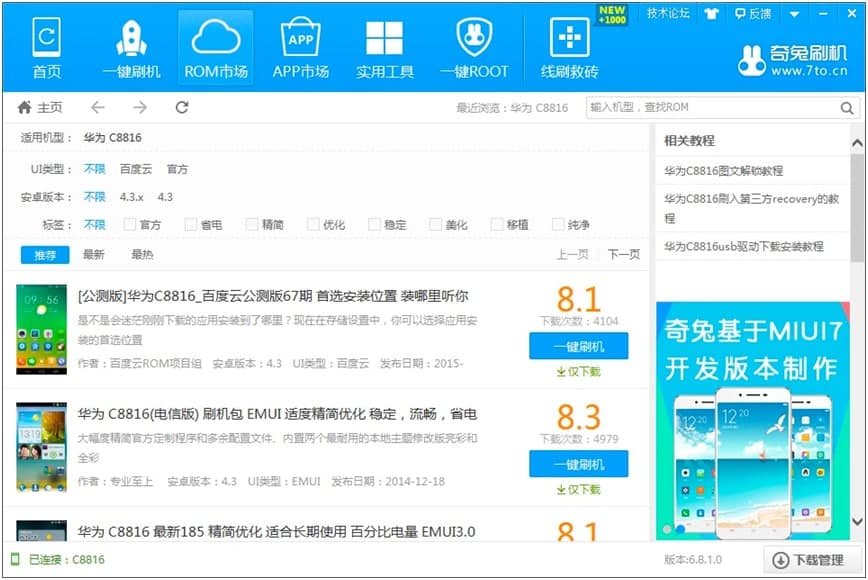Click scrollbar up arrow
Screen dimensions: 868x580
point(857,143)
